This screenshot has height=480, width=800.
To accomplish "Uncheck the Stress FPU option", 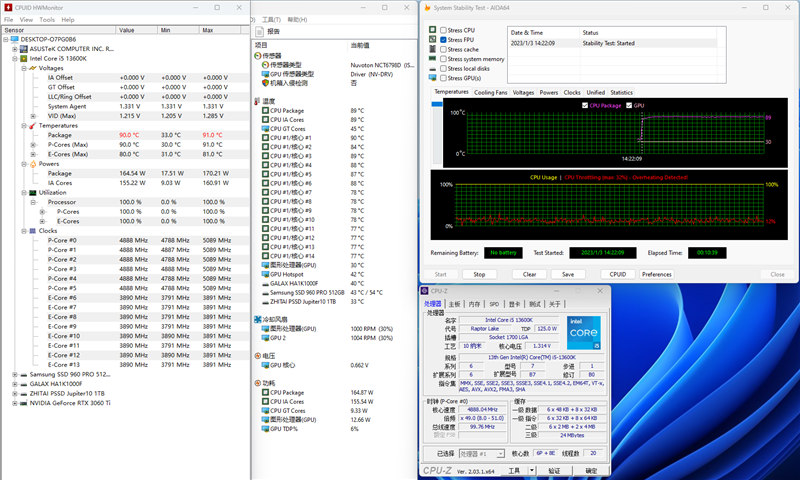I will coord(444,39).
